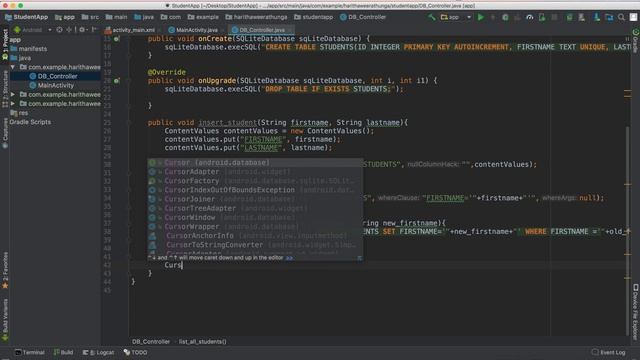Click the scroll from source target icon

[x=60, y=30]
